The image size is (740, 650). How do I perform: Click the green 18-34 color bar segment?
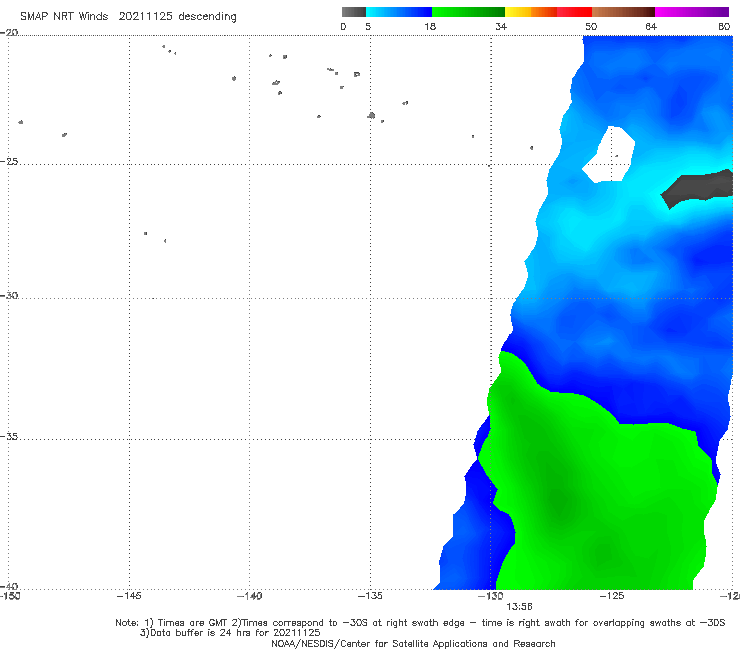pyautogui.click(x=468, y=12)
